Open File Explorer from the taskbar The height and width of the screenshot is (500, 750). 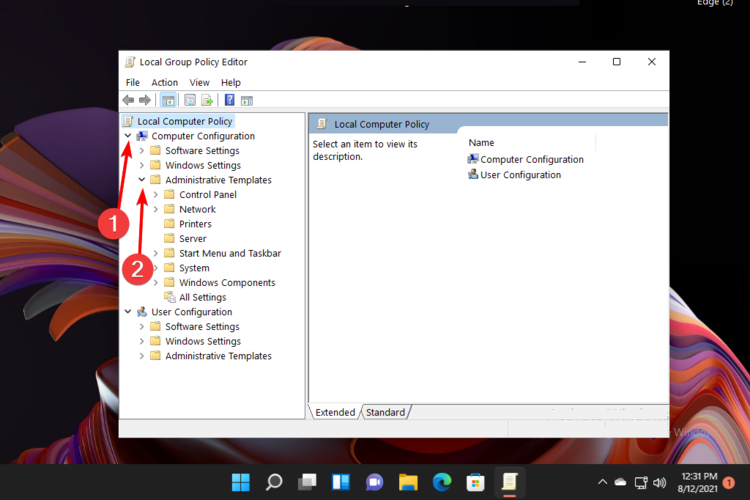408,482
